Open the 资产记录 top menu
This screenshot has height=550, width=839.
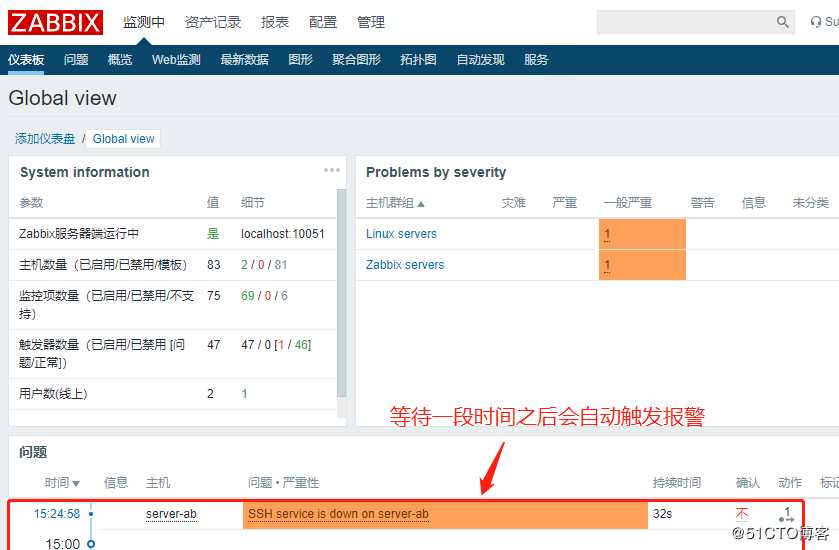(212, 22)
